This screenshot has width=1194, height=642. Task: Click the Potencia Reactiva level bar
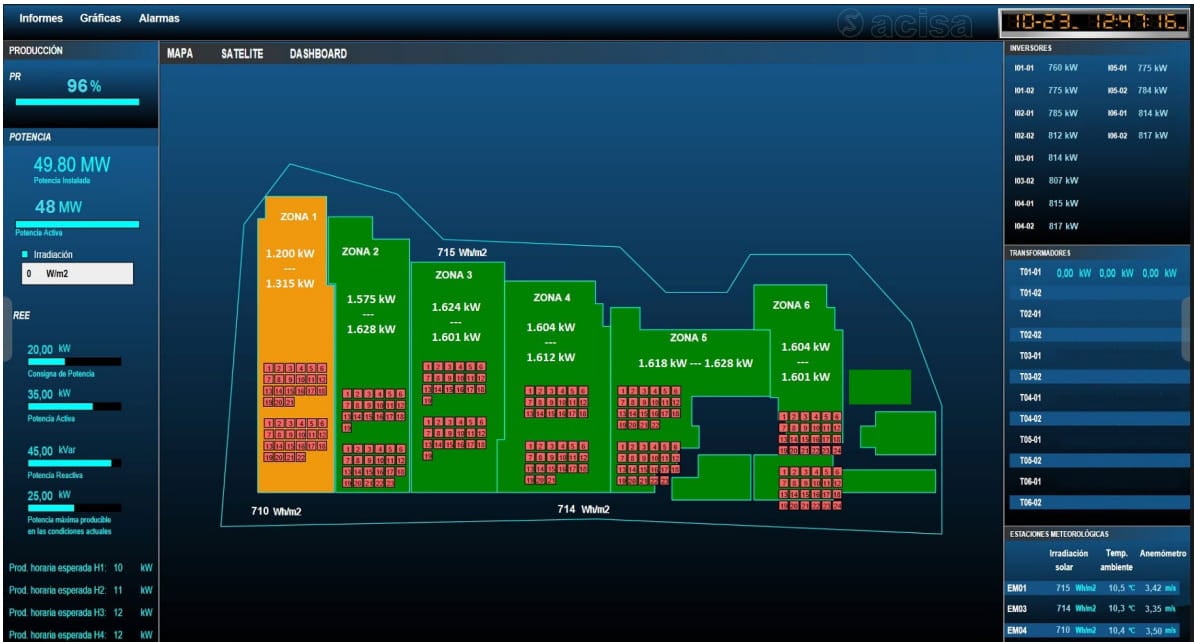[x=74, y=463]
